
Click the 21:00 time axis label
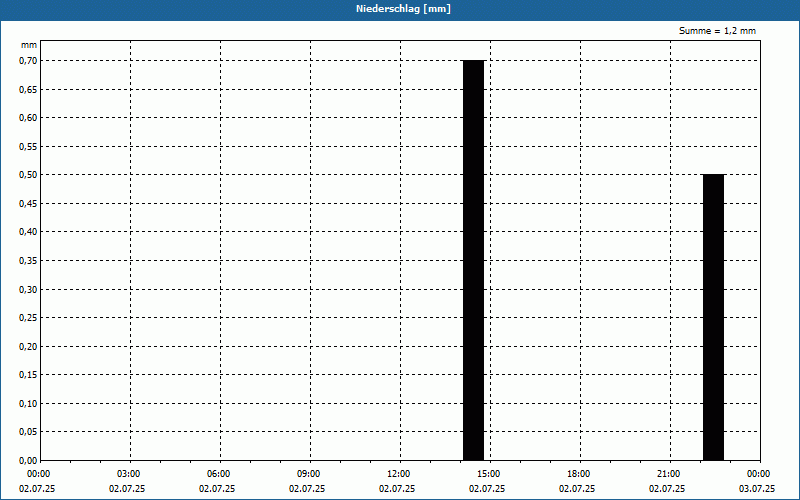coord(668,474)
